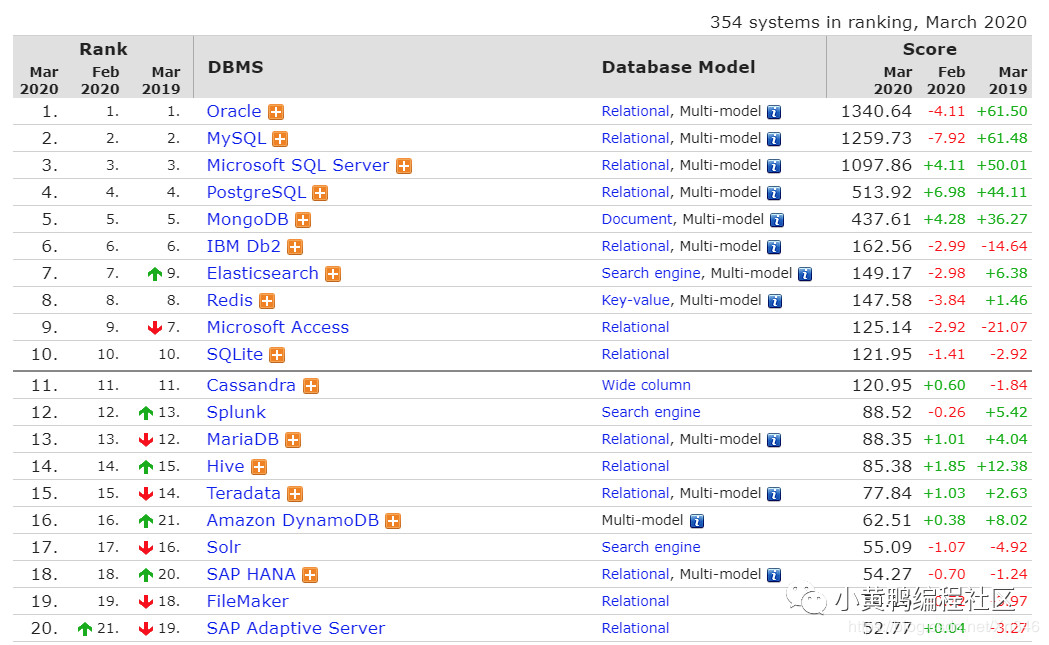Image resolution: width=1049 pixels, height=645 pixels.
Task: Click the plus icon next to SAP HANA
Action: pos(310,575)
